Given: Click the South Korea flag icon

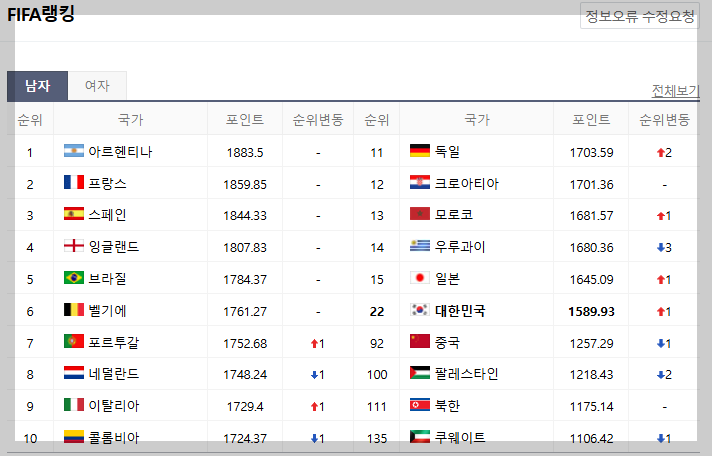Looking at the screenshot, I should click(x=420, y=310).
